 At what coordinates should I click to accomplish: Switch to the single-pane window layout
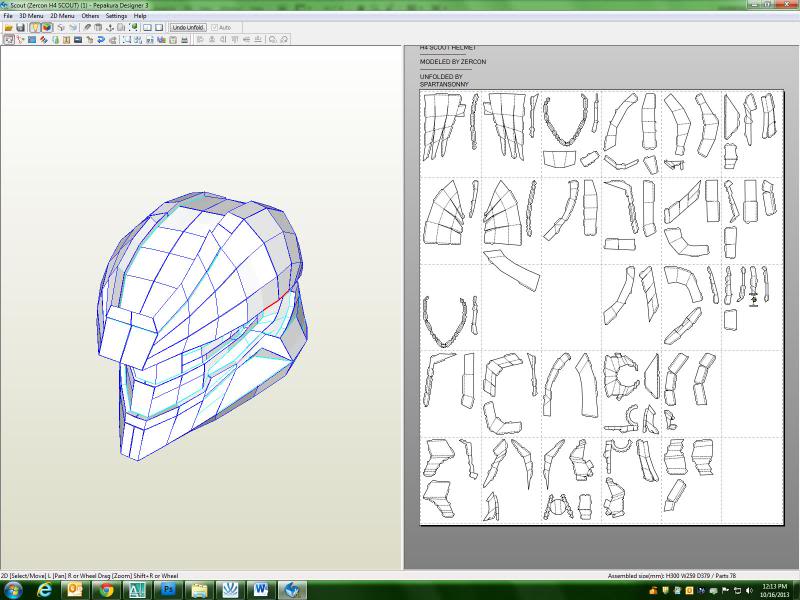(159, 28)
